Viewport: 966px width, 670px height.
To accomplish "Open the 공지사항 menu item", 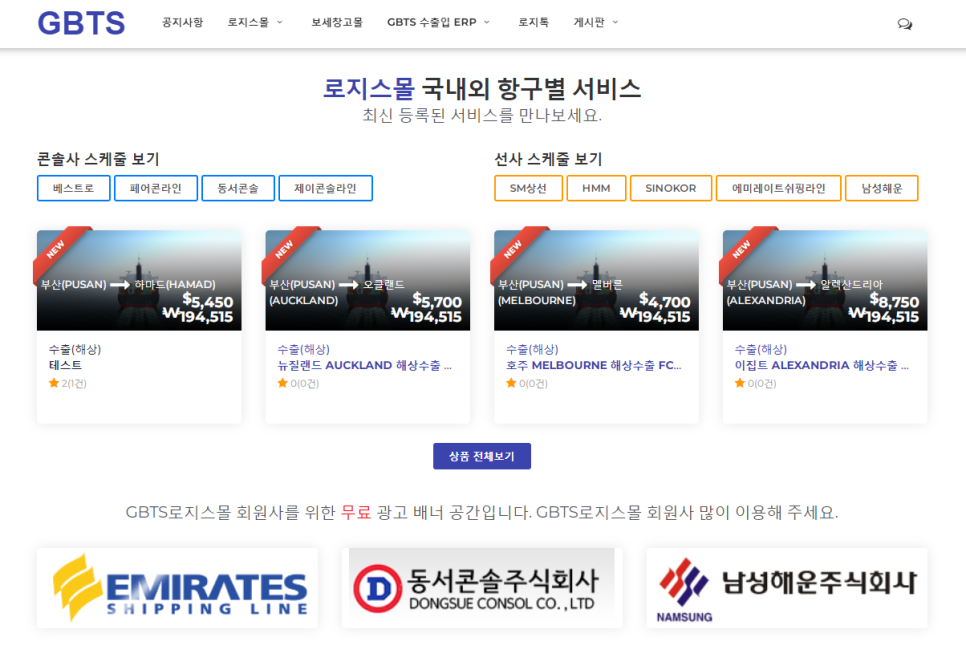I will click(x=182, y=22).
